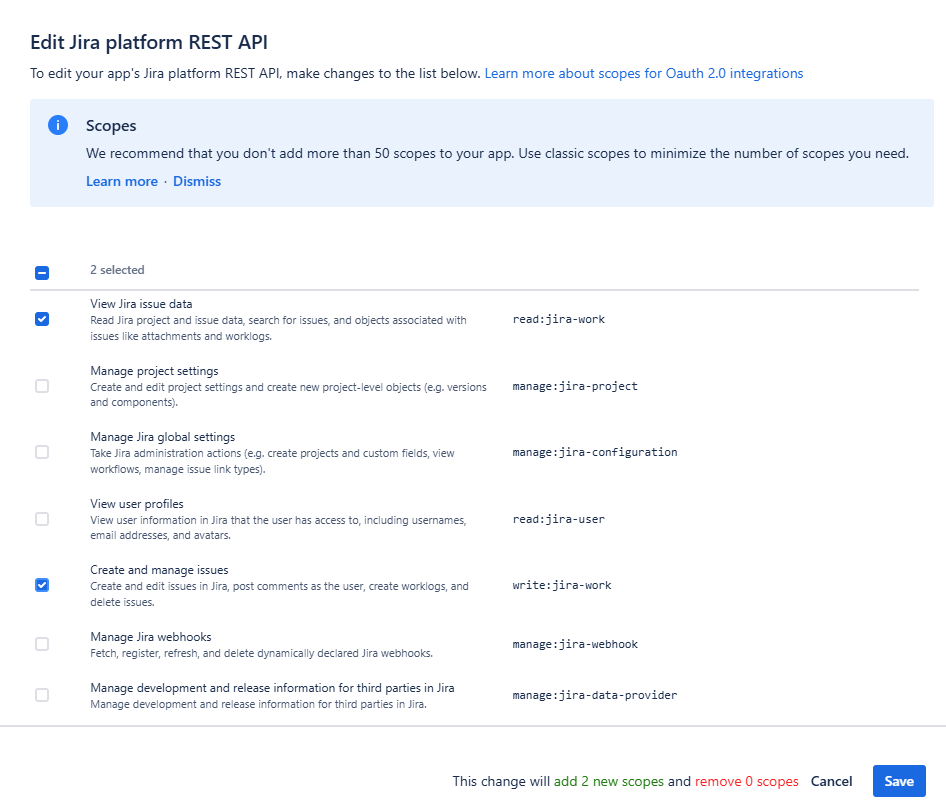Enable the Manage project settings scope
This screenshot has width=946, height=809.
pos(42,385)
